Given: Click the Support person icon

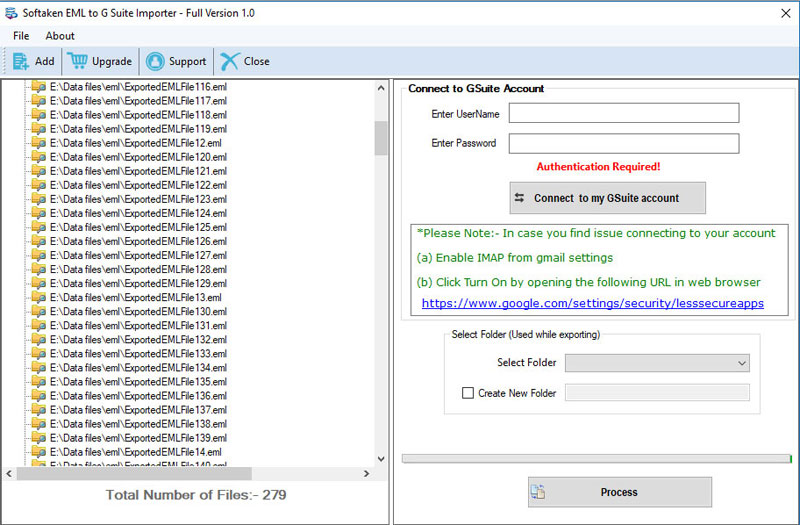Looking at the screenshot, I should coord(155,61).
